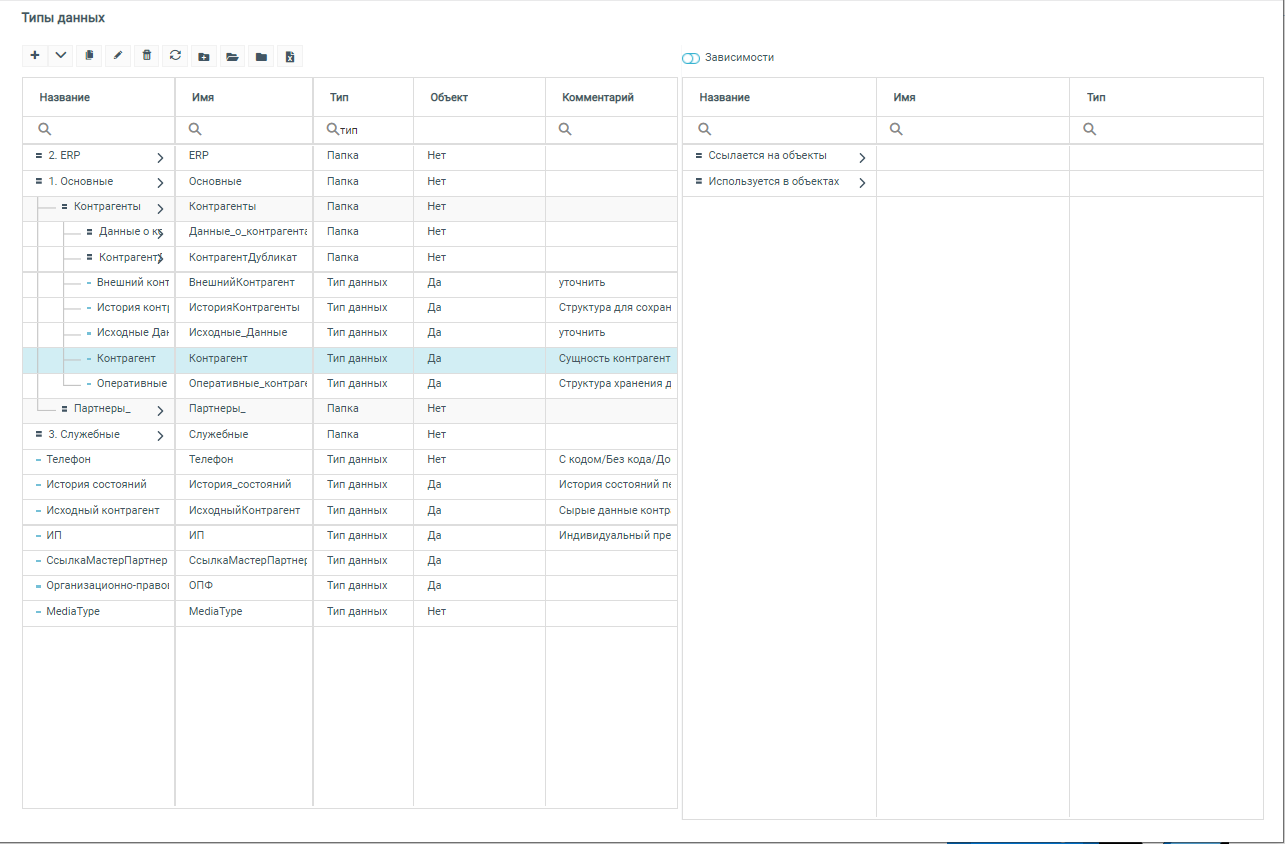Select the Телефон data type row
Image resolution: width=1285 pixels, height=844 pixels.
pos(69,460)
